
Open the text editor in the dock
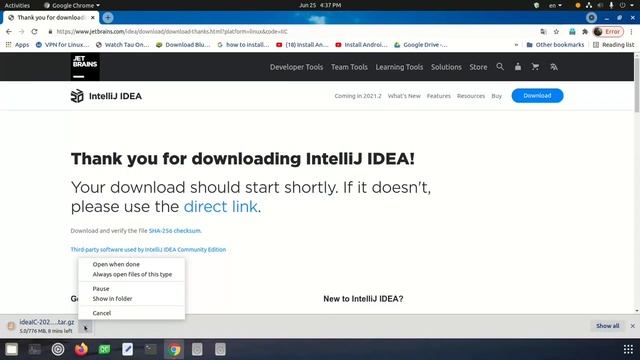click(x=127, y=349)
